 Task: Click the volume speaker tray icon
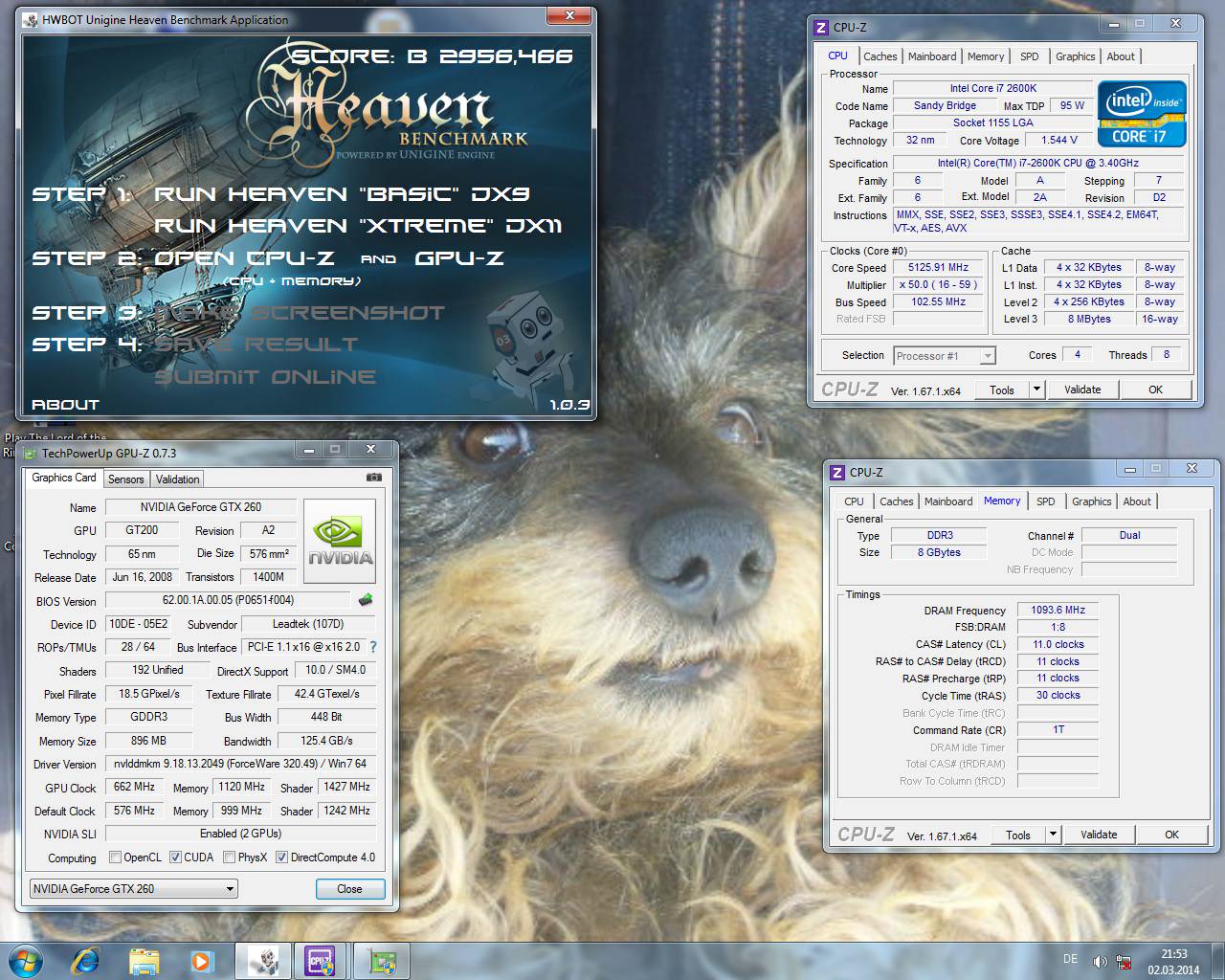coord(1100,961)
